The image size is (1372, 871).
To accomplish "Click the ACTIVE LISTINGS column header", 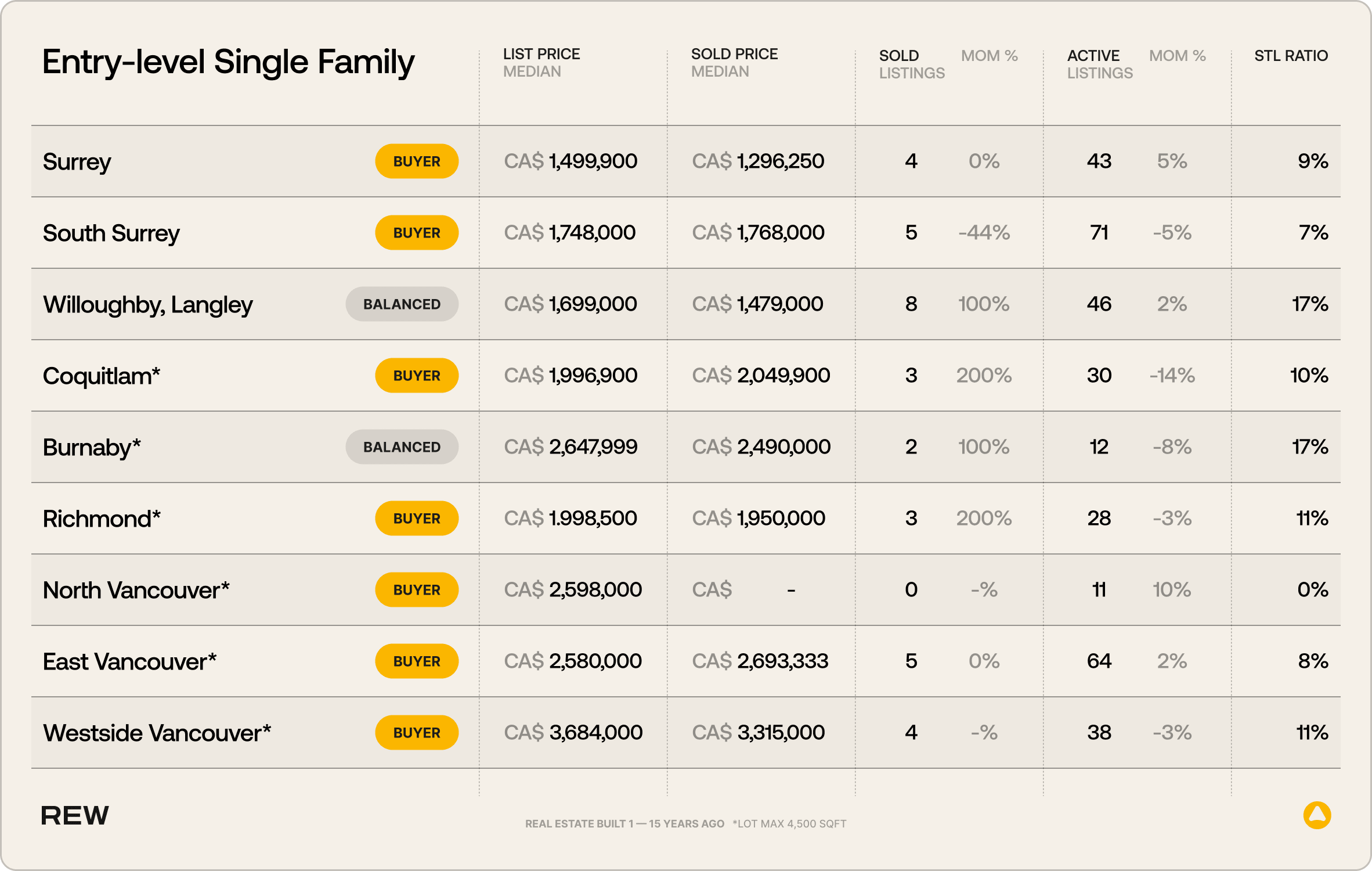I will coord(1100,64).
